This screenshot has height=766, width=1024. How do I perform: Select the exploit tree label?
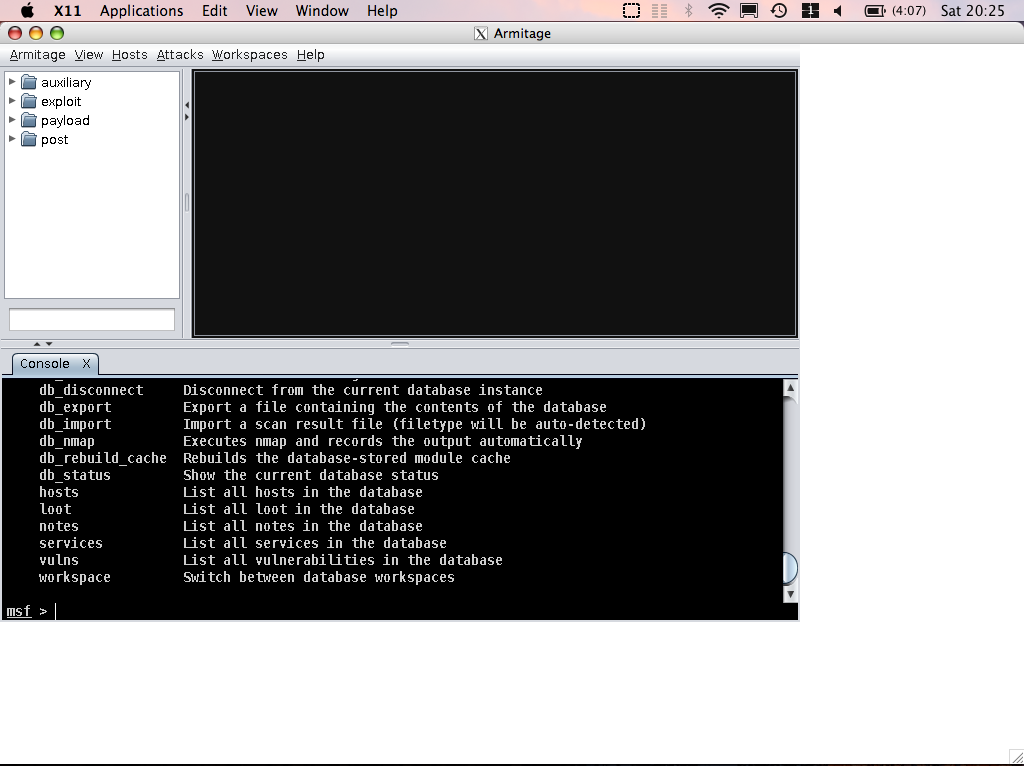pyautogui.click(x=61, y=101)
